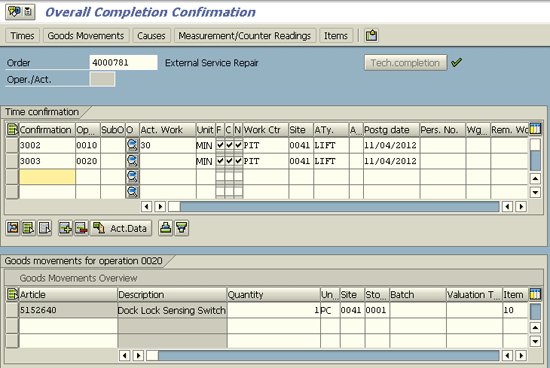Click the Postg date column header
550x368 pixels.
point(391,130)
